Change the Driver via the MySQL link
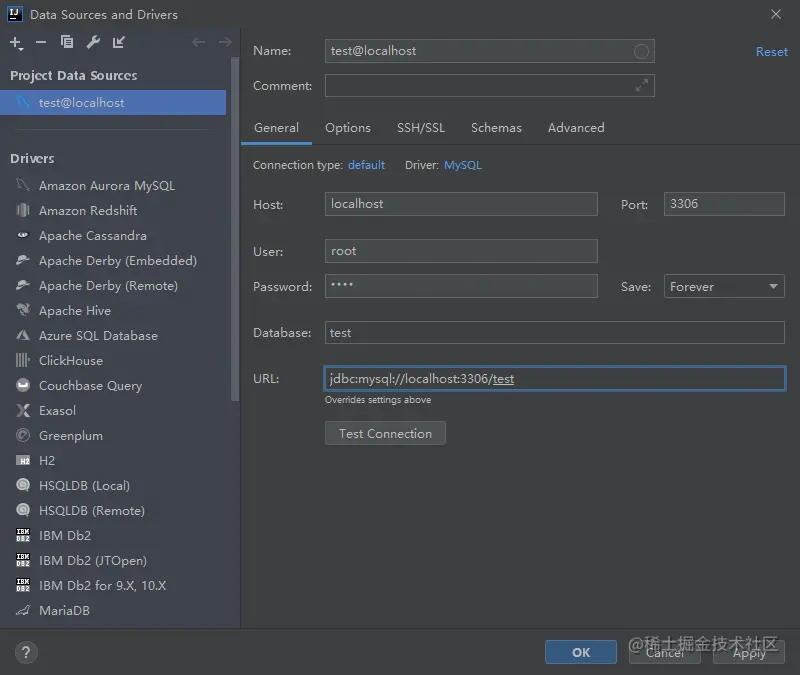Screen dimensions: 800x675 tap(463, 165)
